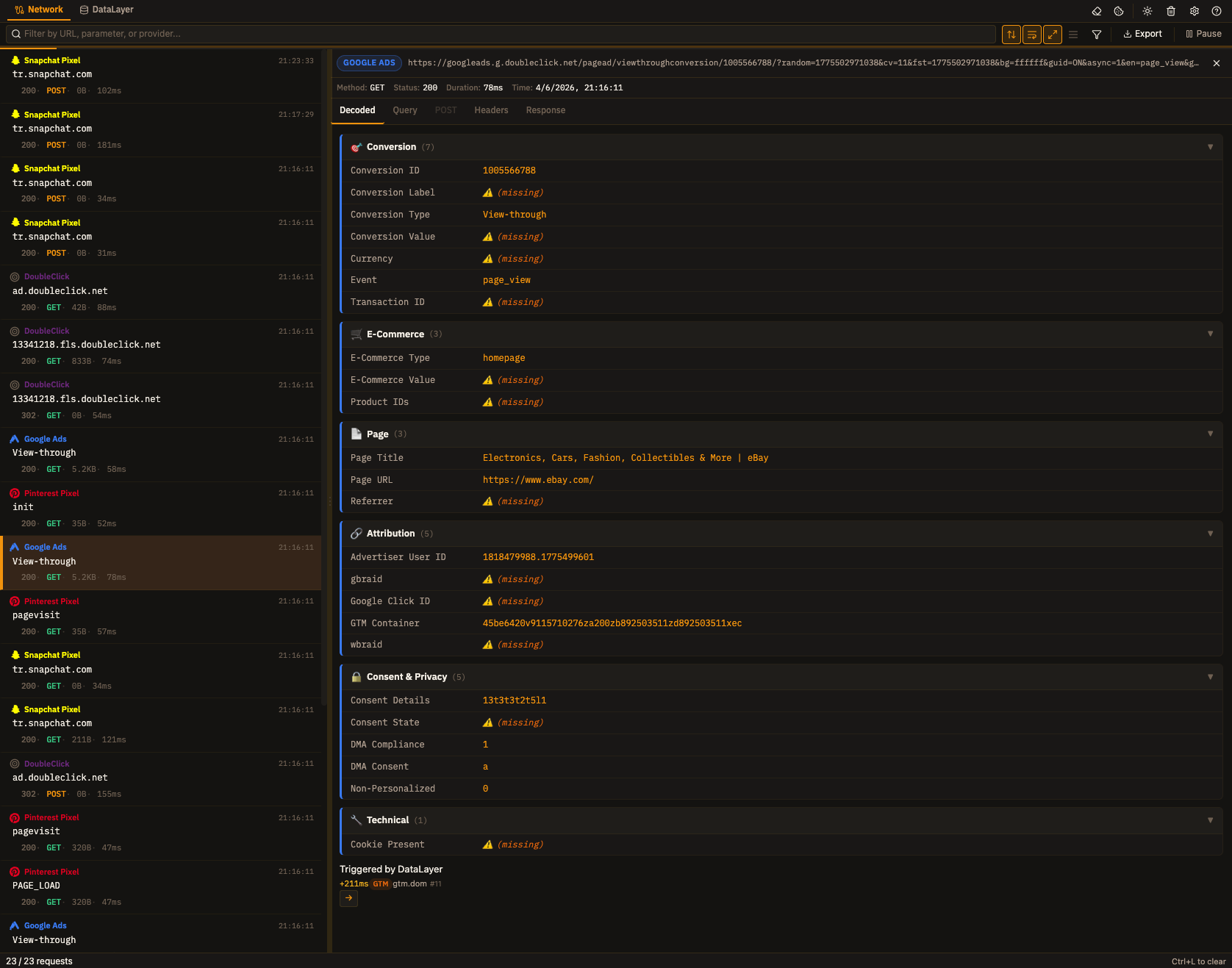Open the cookie icon in top bar

pos(1119,11)
